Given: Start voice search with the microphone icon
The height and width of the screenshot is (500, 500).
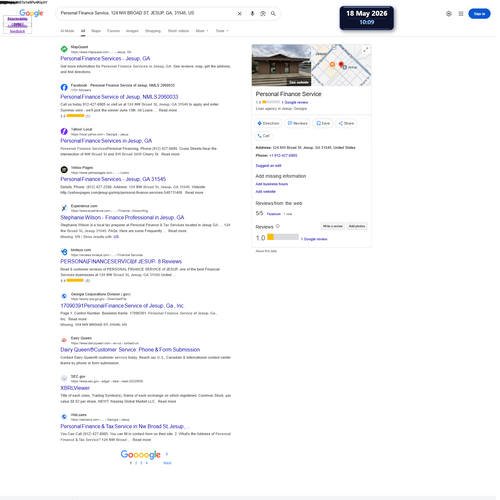Looking at the screenshot, I should (x=252, y=14).
